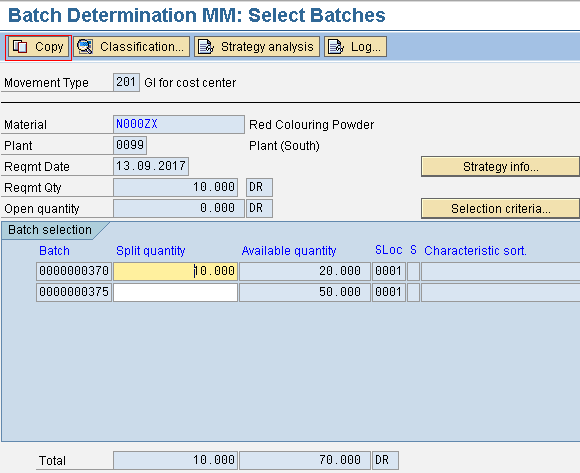Viewport: 580px width, 473px height.
Task: Click the Log document icon
Action: click(336, 47)
